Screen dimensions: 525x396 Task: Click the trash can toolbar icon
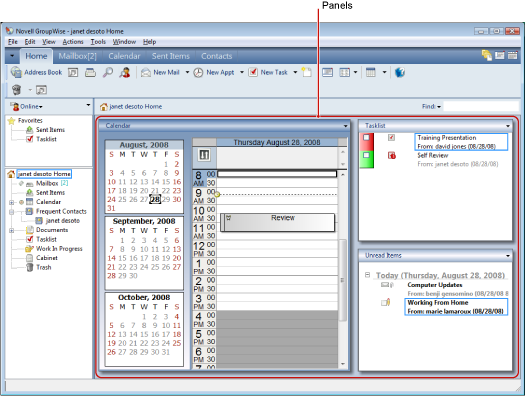point(16,90)
